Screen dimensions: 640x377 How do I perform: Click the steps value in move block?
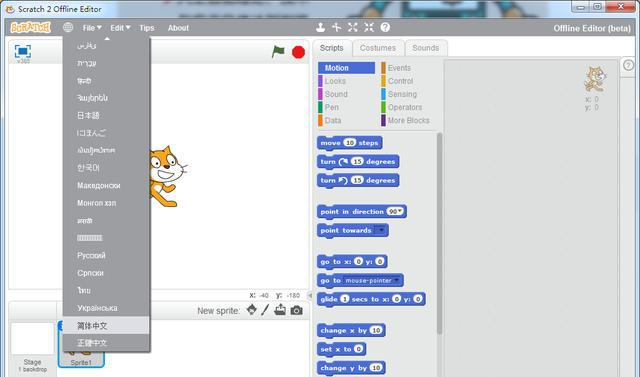[350, 142]
